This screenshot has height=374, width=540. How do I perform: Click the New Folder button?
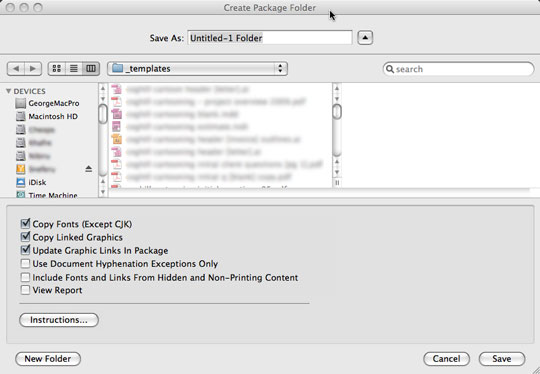(48, 359)
